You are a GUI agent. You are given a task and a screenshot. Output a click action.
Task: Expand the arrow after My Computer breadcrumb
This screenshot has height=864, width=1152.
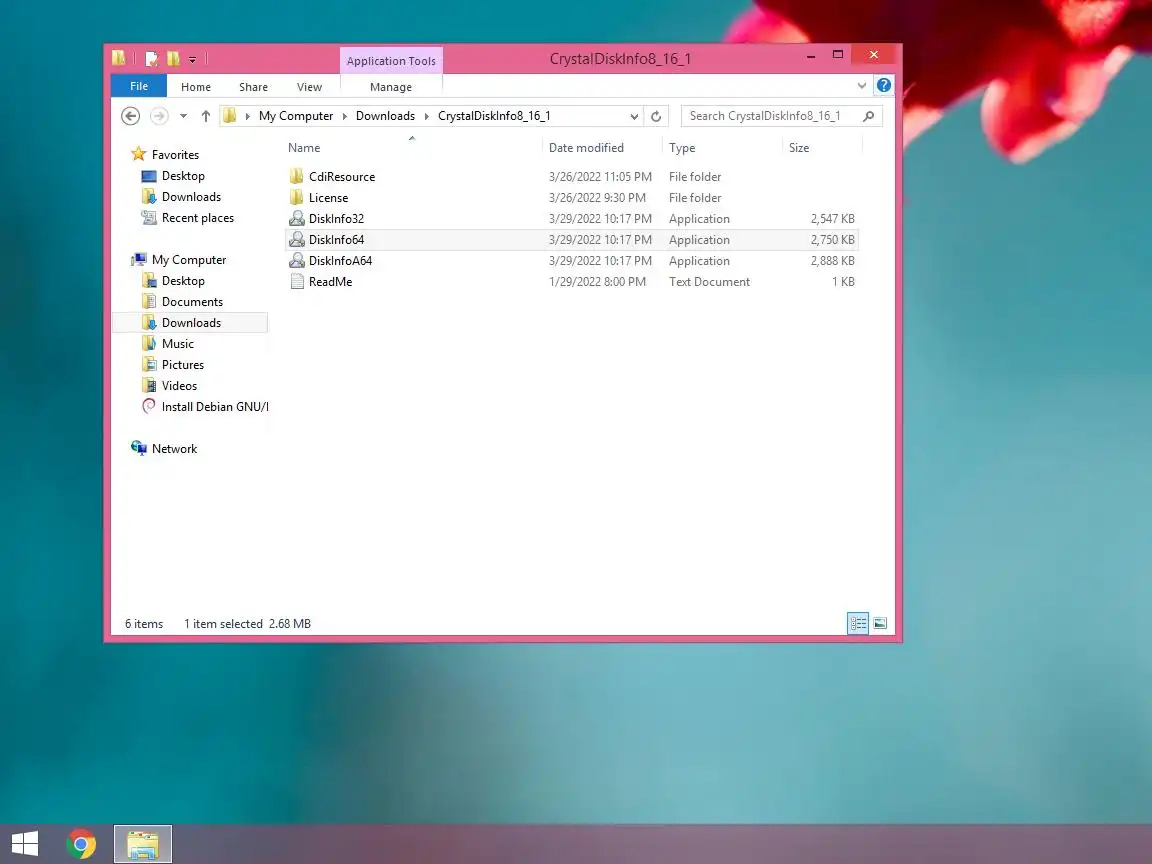click(x=345, y=116)
